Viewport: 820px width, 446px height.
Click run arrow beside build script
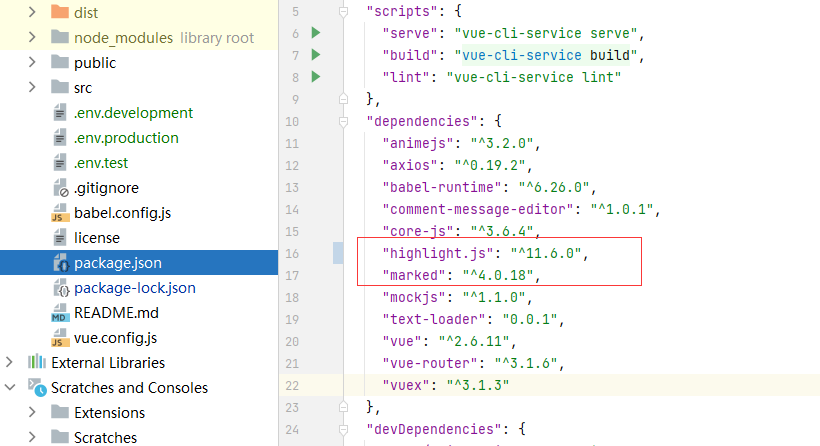316,55
